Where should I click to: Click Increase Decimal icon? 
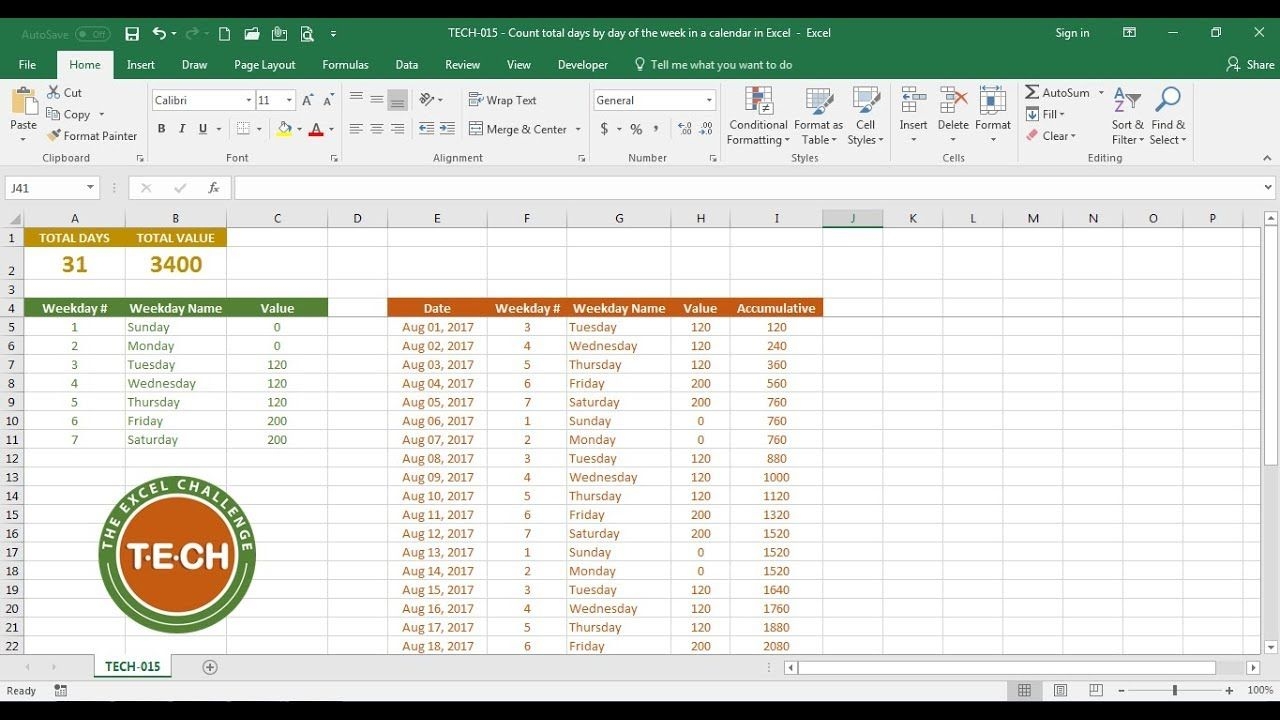point(685,129)
